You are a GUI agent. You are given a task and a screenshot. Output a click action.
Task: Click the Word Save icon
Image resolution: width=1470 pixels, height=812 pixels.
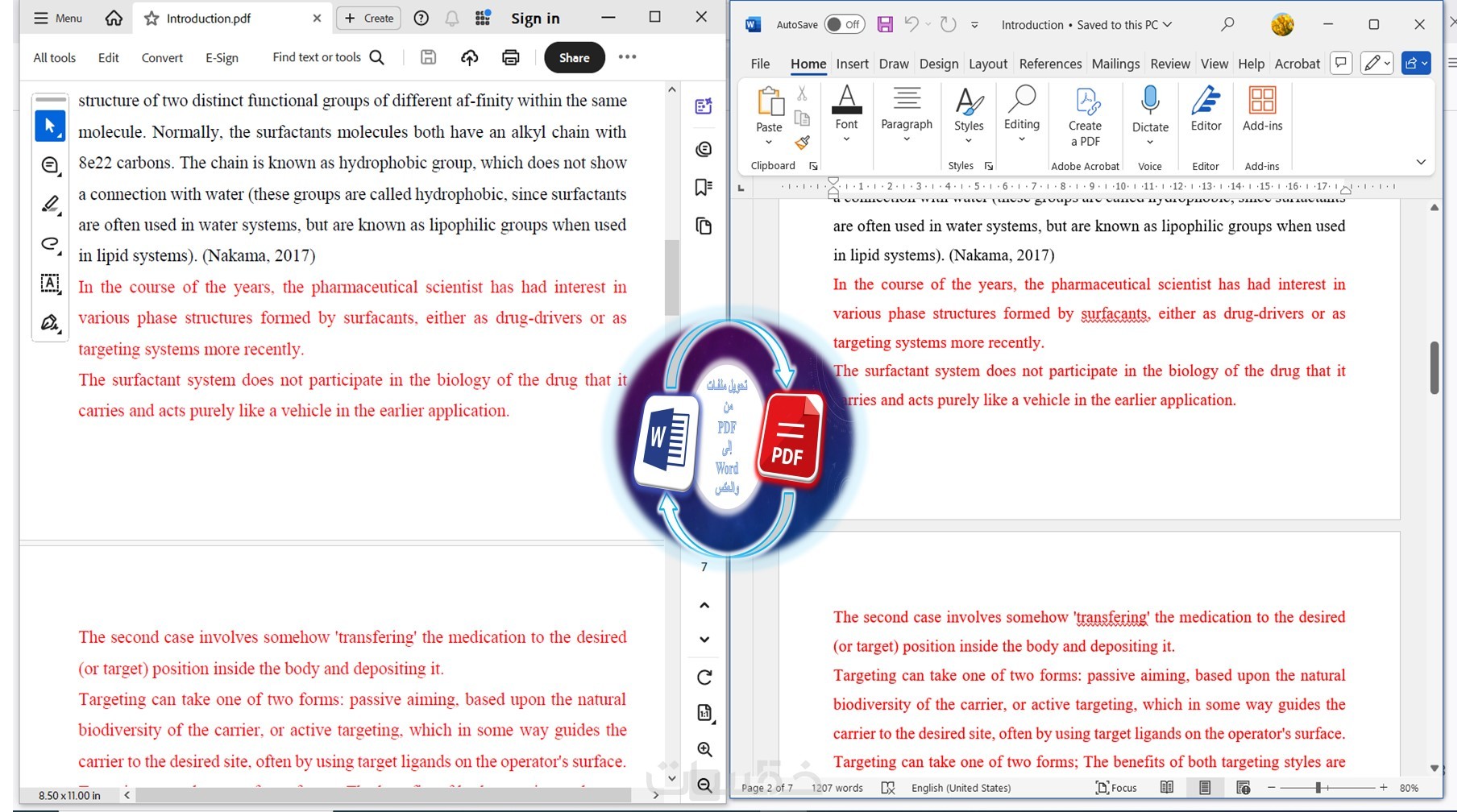885,25
